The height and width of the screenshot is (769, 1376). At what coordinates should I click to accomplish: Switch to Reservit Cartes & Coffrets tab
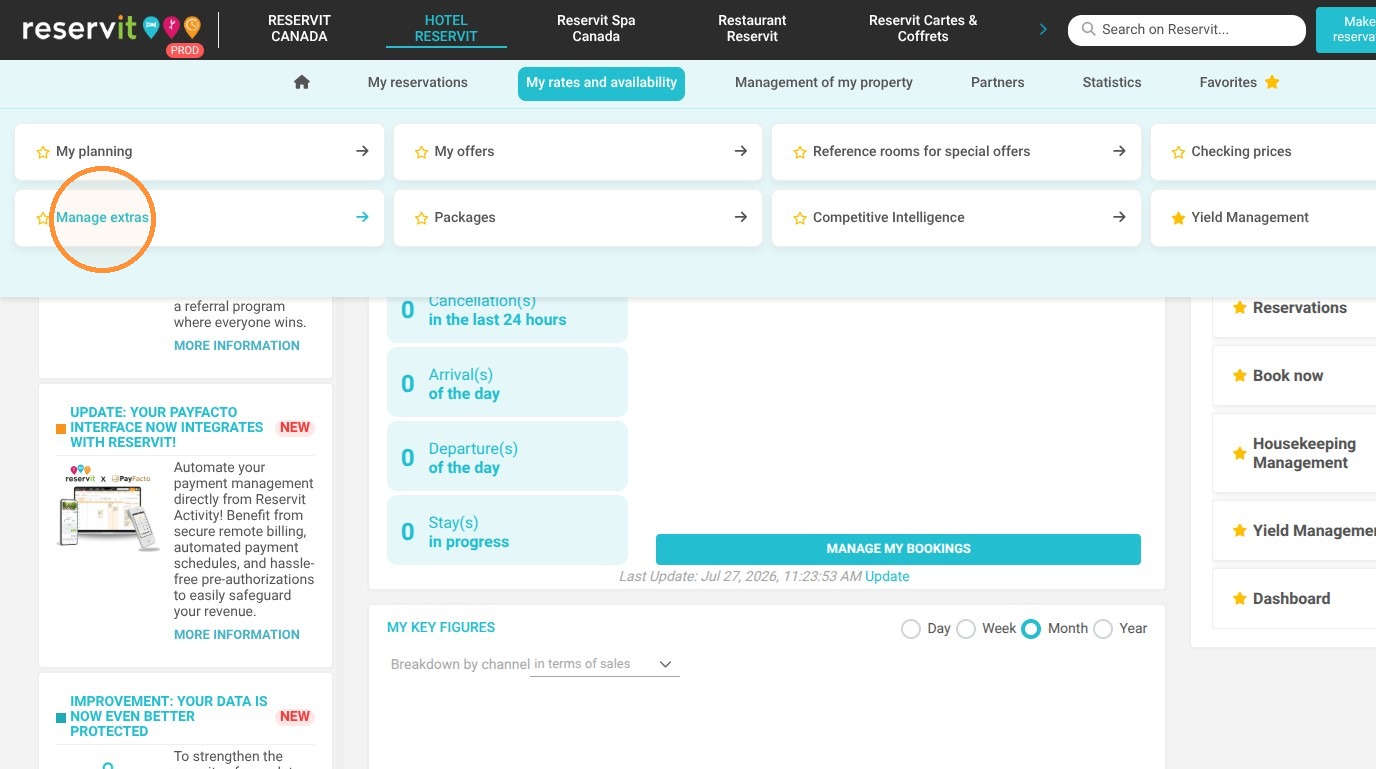[923, 28]
